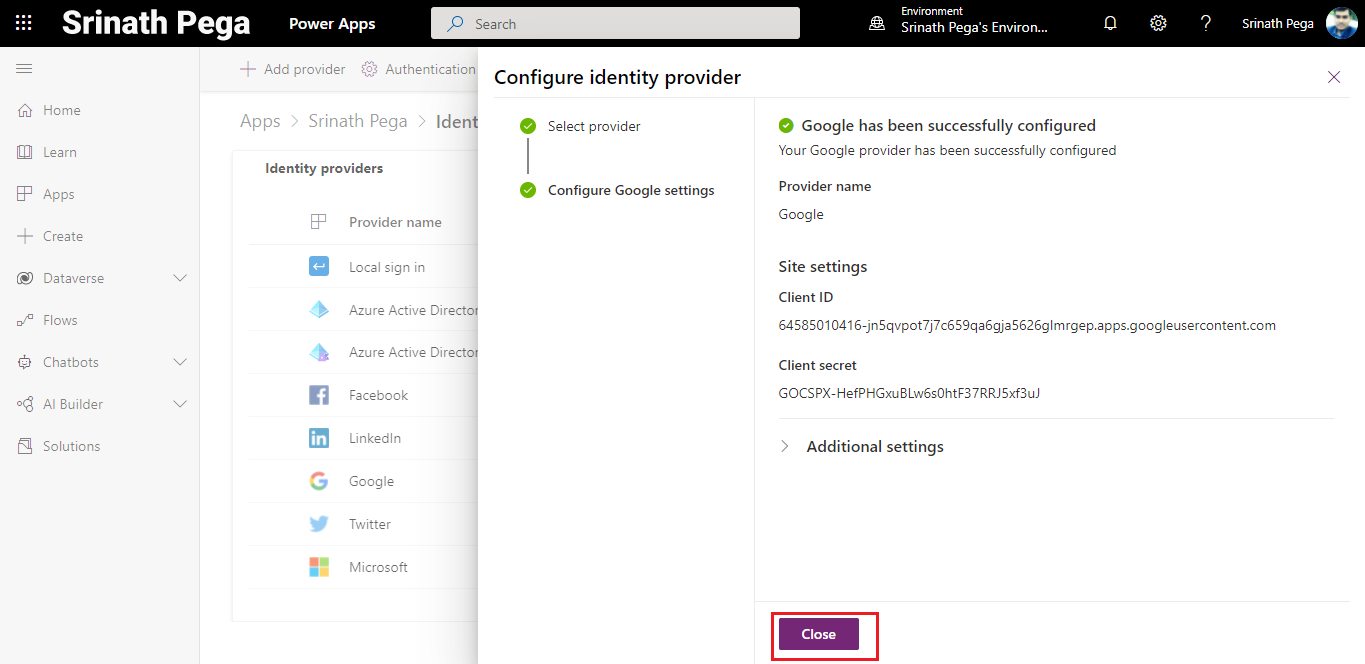
Task: Expand the AI Builder navigation group
Action: point(180,404)
